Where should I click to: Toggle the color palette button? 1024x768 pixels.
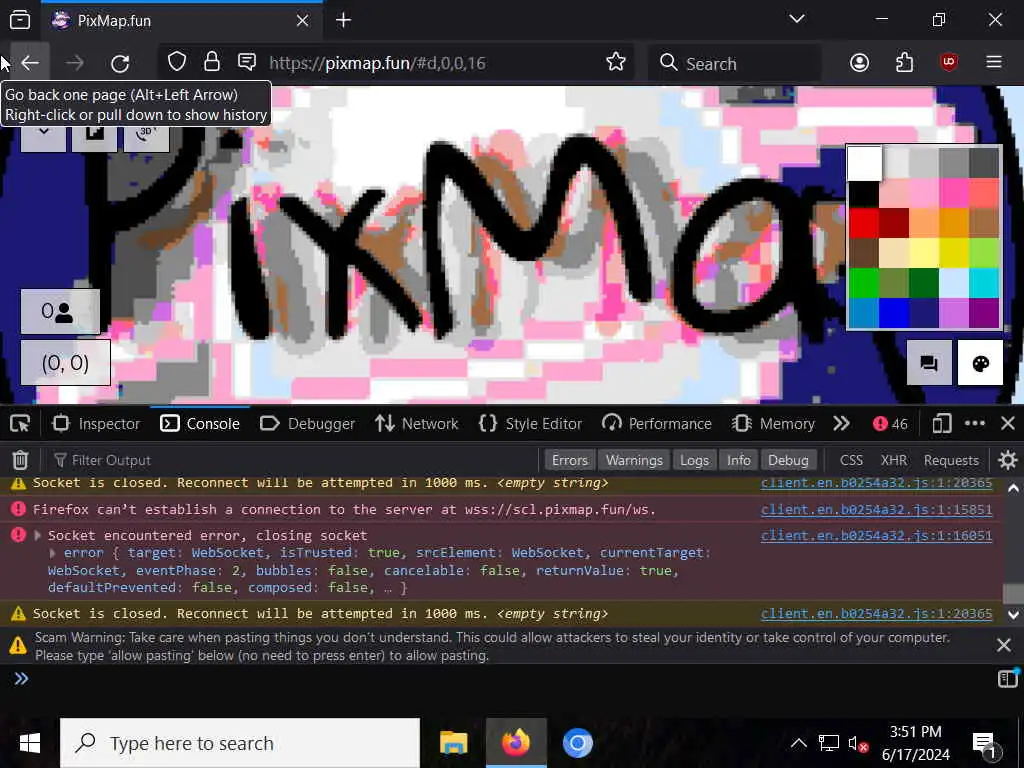[x=980, y=363]
